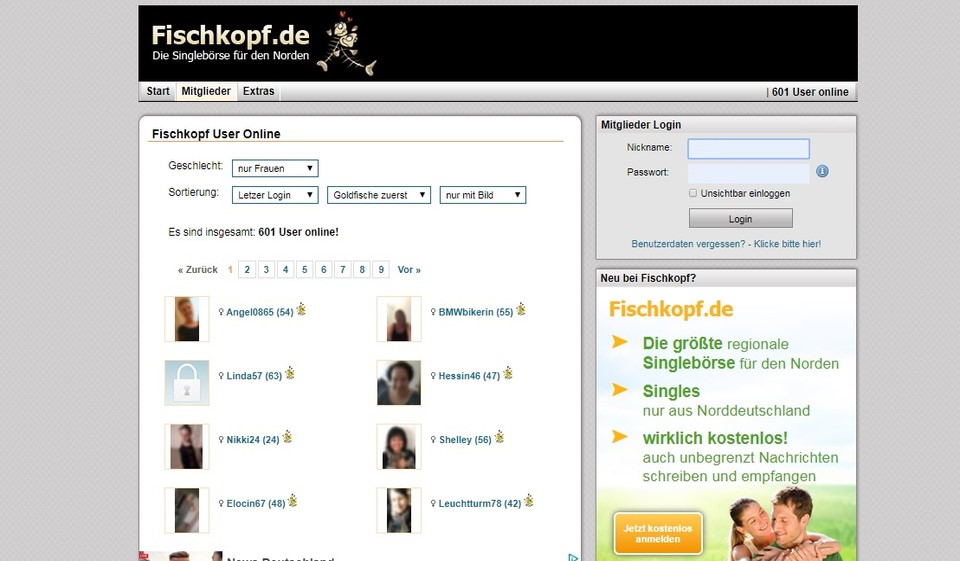Image resolution: width=960 pixels, height=561 pixels.
Task: Click the blue info icon beside Passwort
Action: (x=822, y=172)
